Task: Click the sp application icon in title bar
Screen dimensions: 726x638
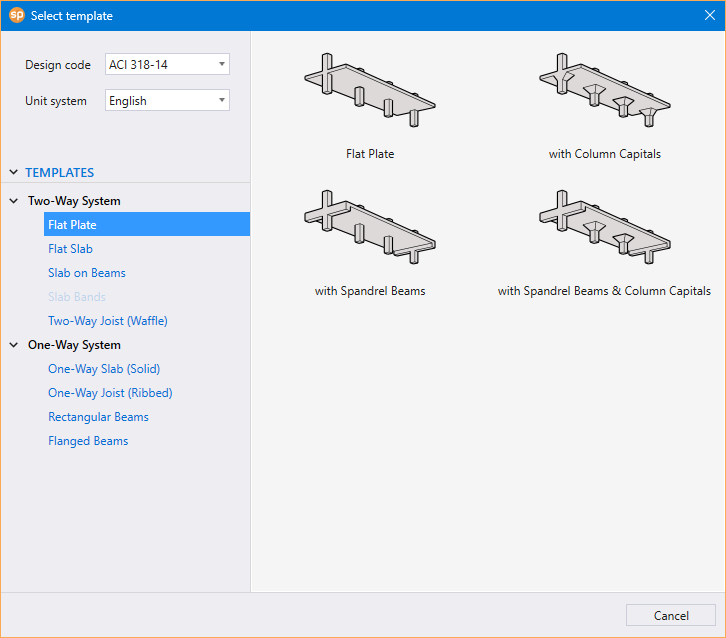Action: click(17, 15)
